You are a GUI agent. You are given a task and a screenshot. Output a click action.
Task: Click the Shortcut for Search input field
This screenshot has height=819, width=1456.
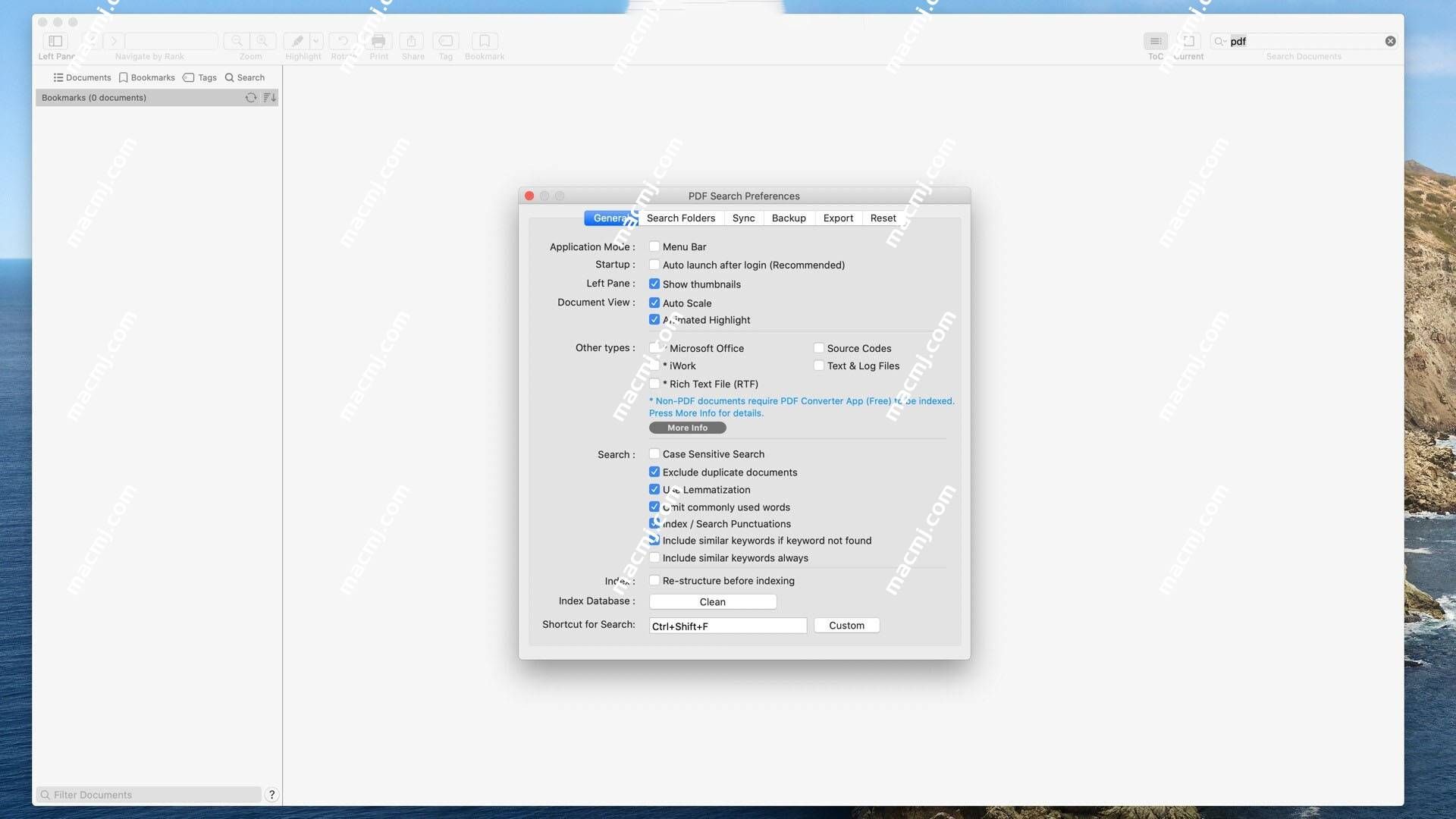[x=727, y=625]
